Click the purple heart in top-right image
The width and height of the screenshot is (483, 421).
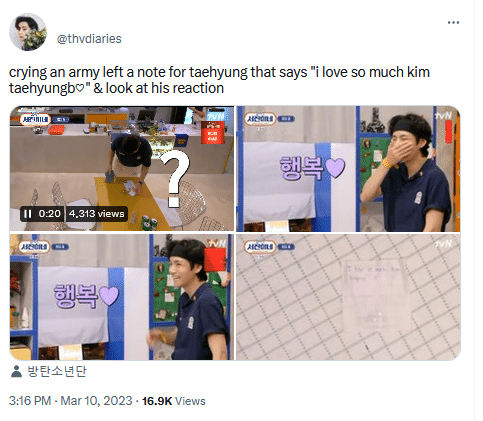335,167
